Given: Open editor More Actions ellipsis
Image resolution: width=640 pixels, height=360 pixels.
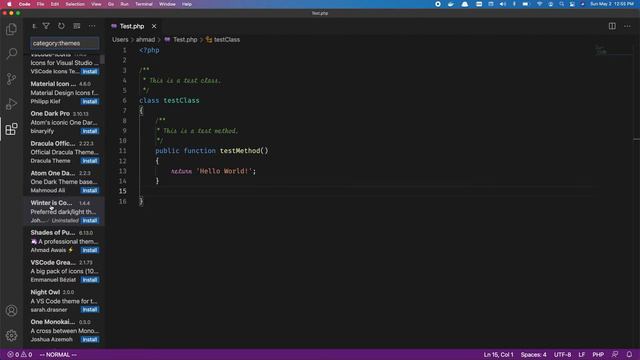Looking at the screenshot, I should [627, 26].
